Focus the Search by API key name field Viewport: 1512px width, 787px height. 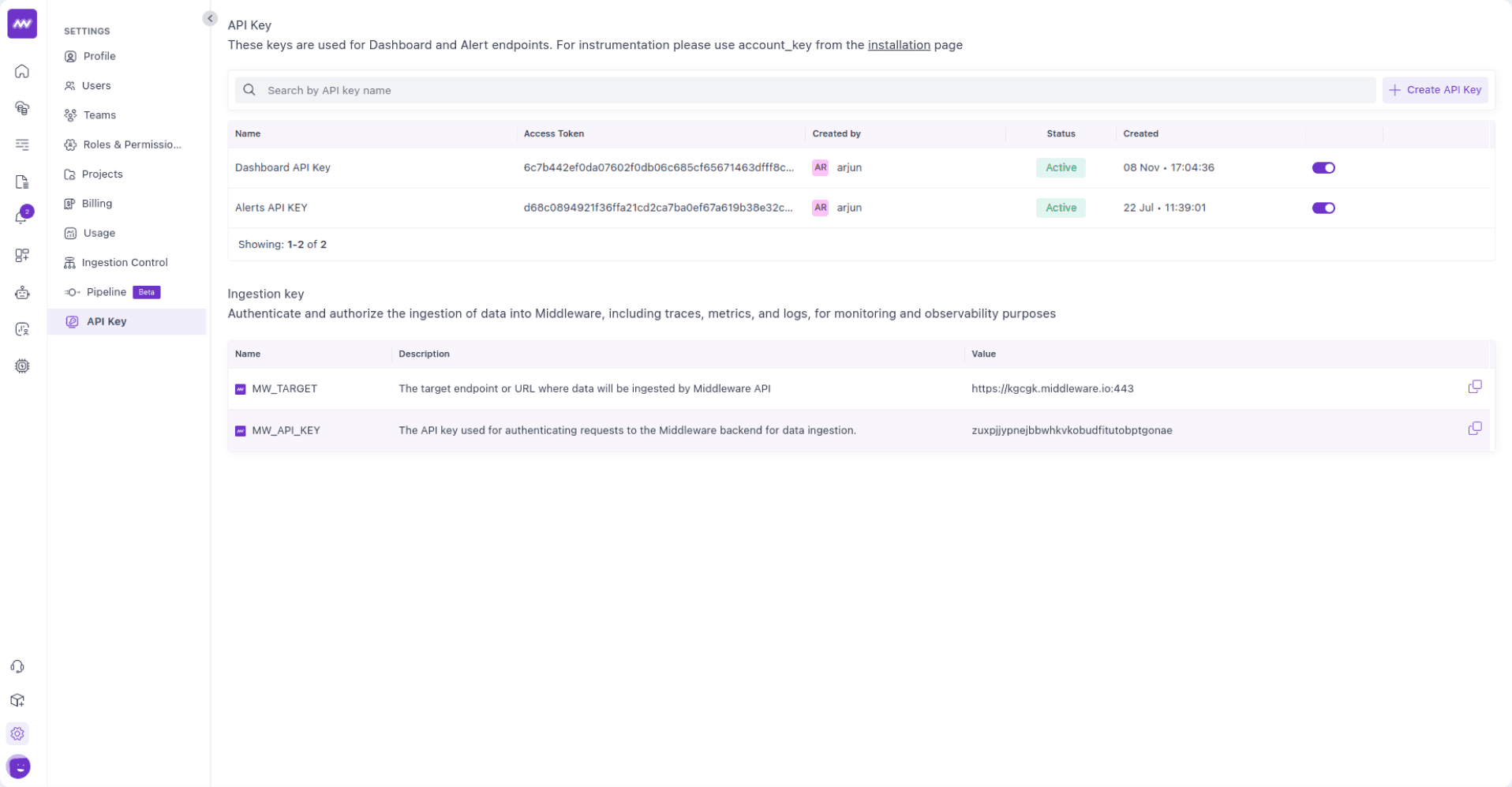click(805, 90)
